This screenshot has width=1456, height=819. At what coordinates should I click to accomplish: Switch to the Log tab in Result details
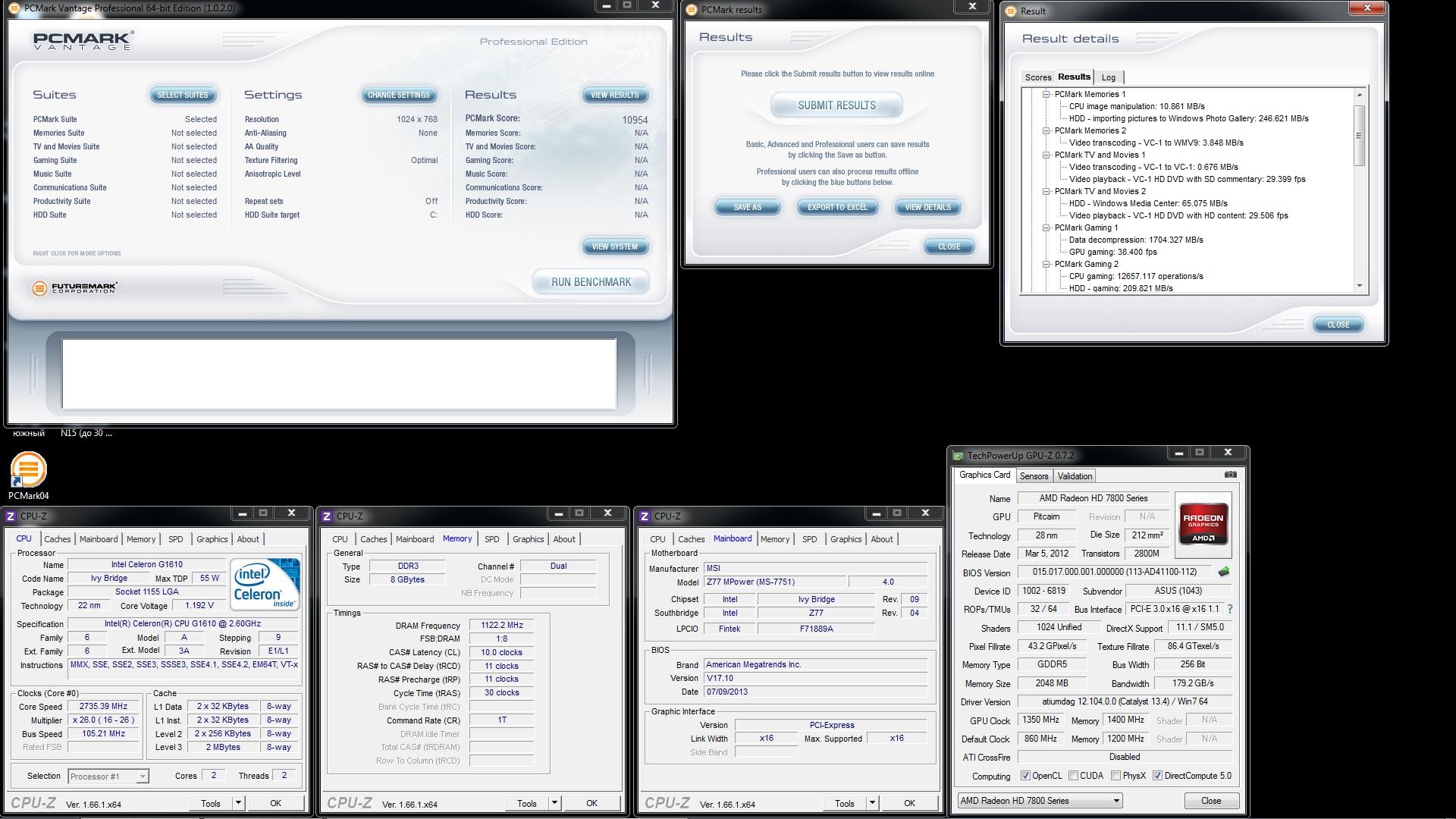click(x=1109, y=77)
